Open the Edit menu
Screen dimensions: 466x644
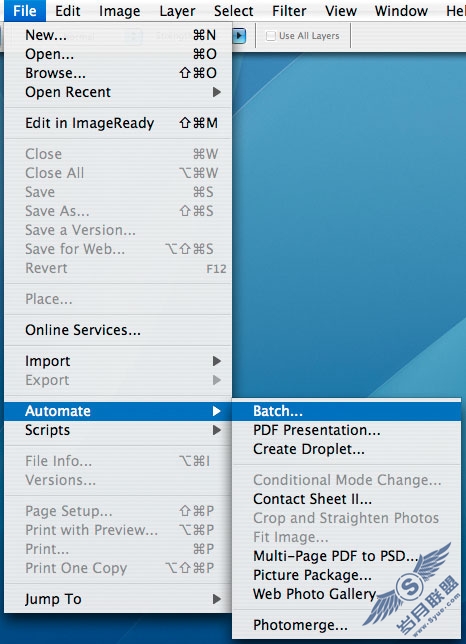point(68,11)
